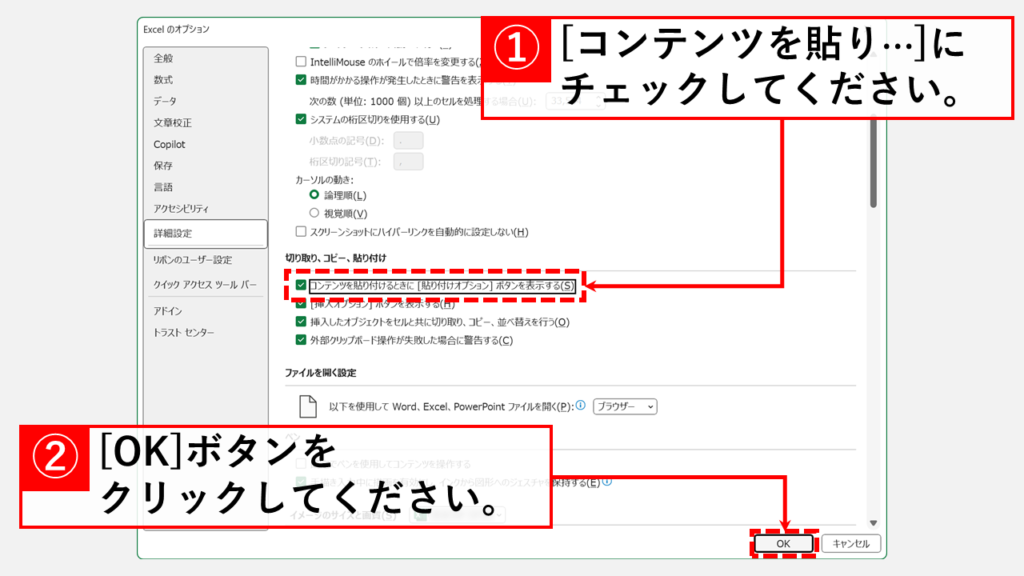The image size is (1024, 576).
Task: Select the 詳細設定 category
Action: (x=206, y=234)
